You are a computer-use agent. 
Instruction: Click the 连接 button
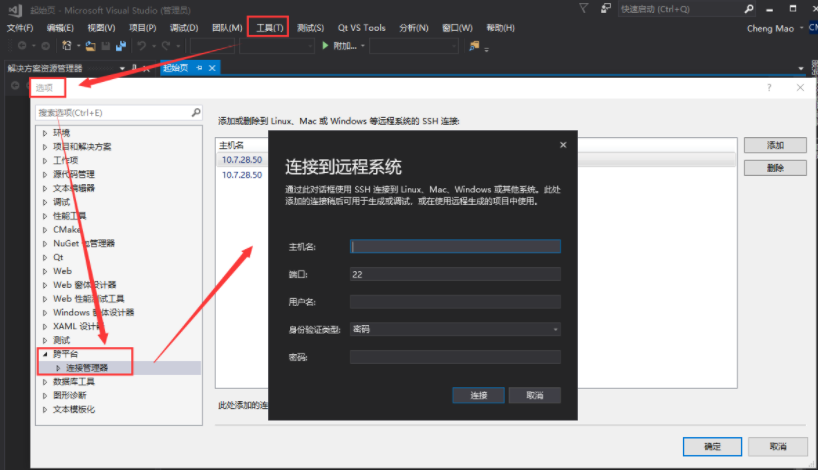coord(478,395)
